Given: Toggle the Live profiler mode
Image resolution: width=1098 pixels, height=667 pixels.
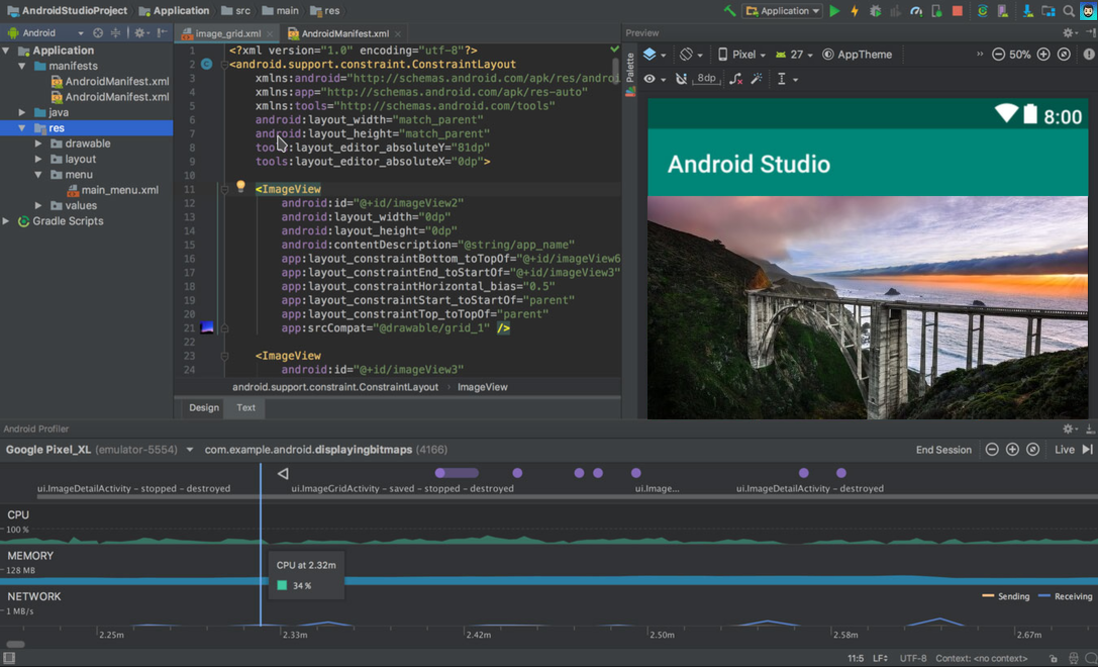Looking at the screenshot, I should click(x=1064, y=450).
